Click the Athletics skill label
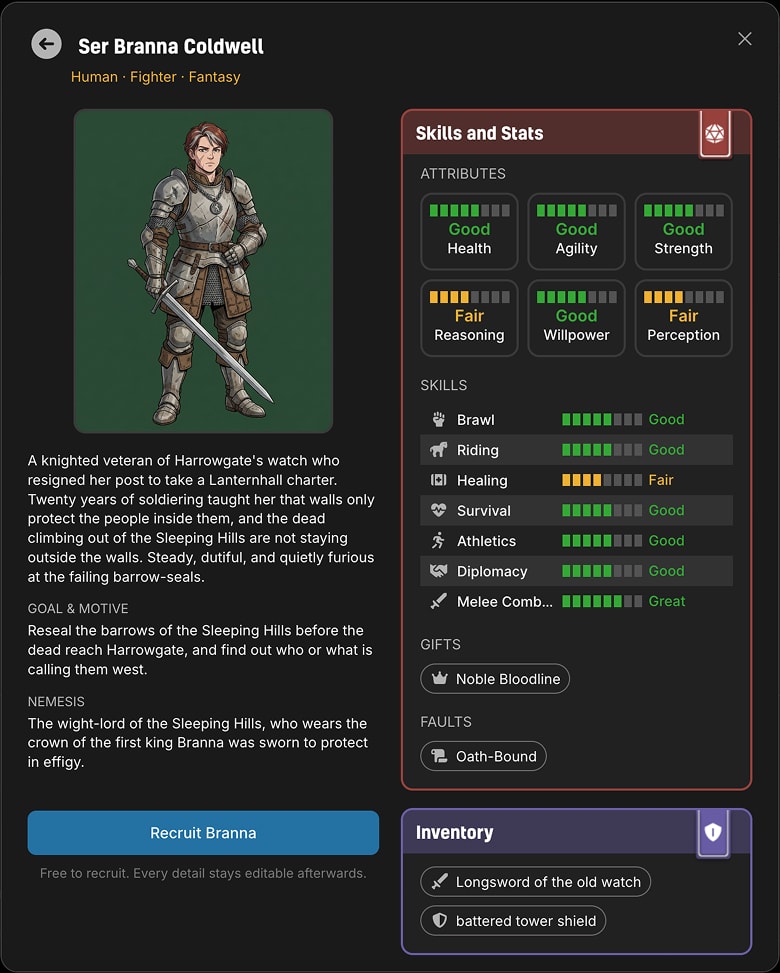This screenshot has width=780, height=973. click(x=486, y=541)
